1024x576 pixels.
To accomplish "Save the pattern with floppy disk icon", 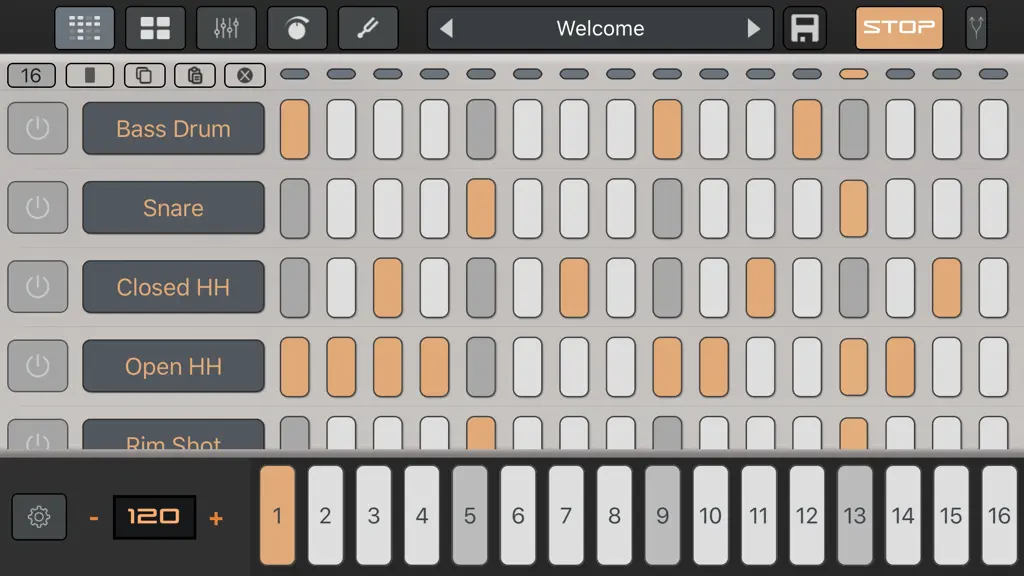I will coord(805,28).
